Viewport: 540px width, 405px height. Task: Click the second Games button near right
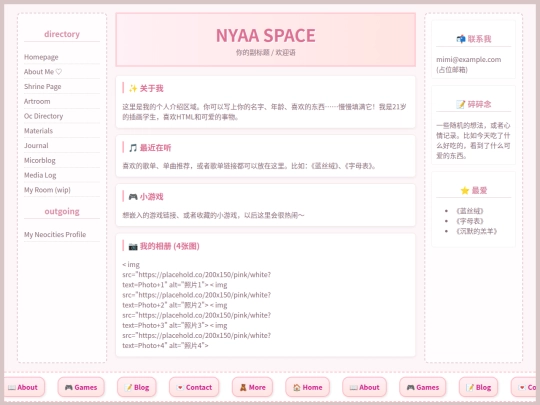(423, 387)
